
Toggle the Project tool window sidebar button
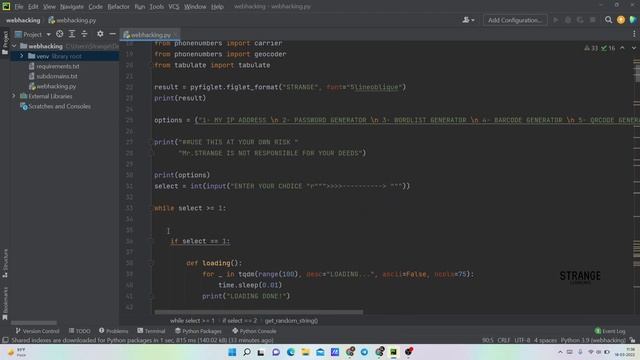coord(5,43)
